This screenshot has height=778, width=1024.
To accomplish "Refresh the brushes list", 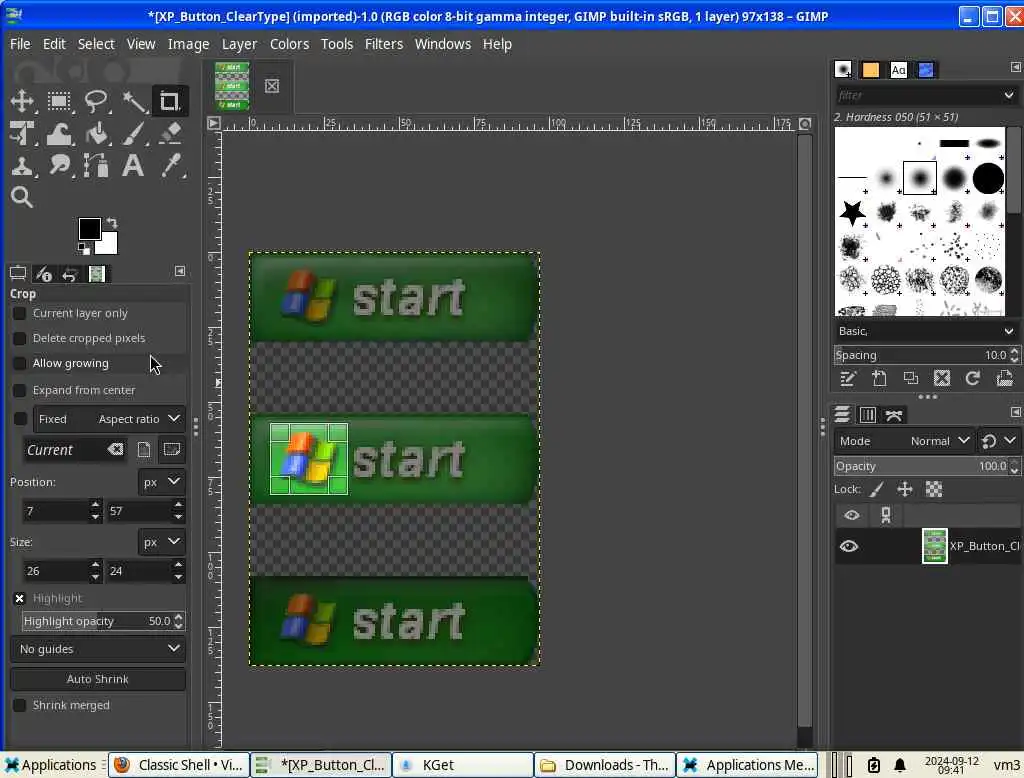I will 973,379.
